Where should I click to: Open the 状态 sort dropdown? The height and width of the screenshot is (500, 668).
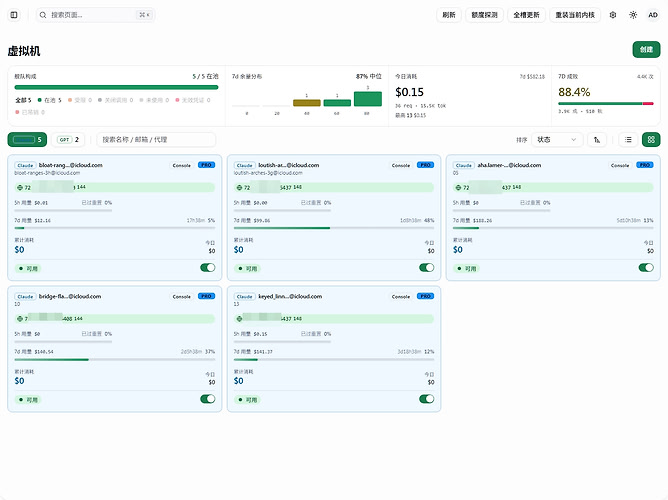click(557, 140)
